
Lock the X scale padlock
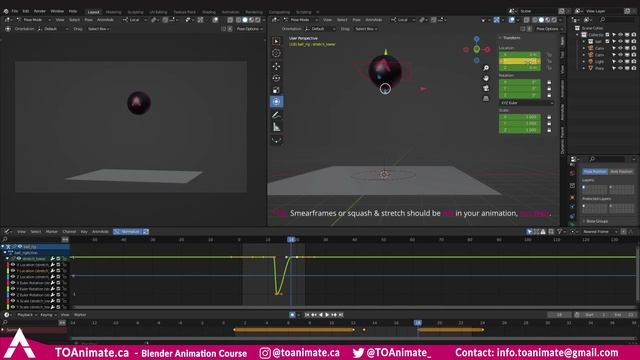[x=549, y=117]
